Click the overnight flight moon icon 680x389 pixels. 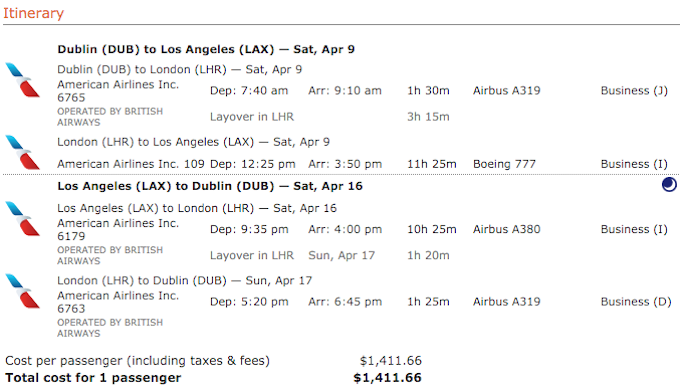(669, 184)
